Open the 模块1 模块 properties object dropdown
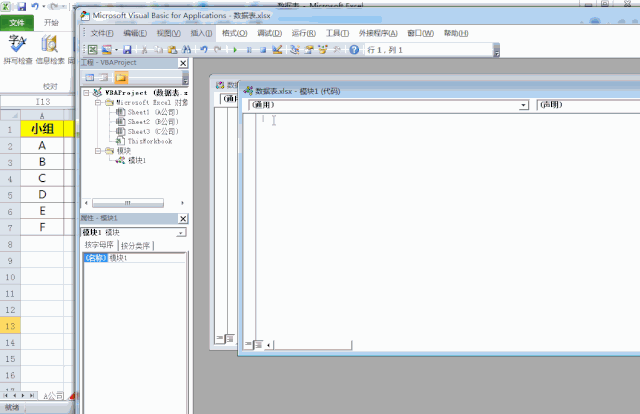640x414 pixels. [x=181, y=233]
